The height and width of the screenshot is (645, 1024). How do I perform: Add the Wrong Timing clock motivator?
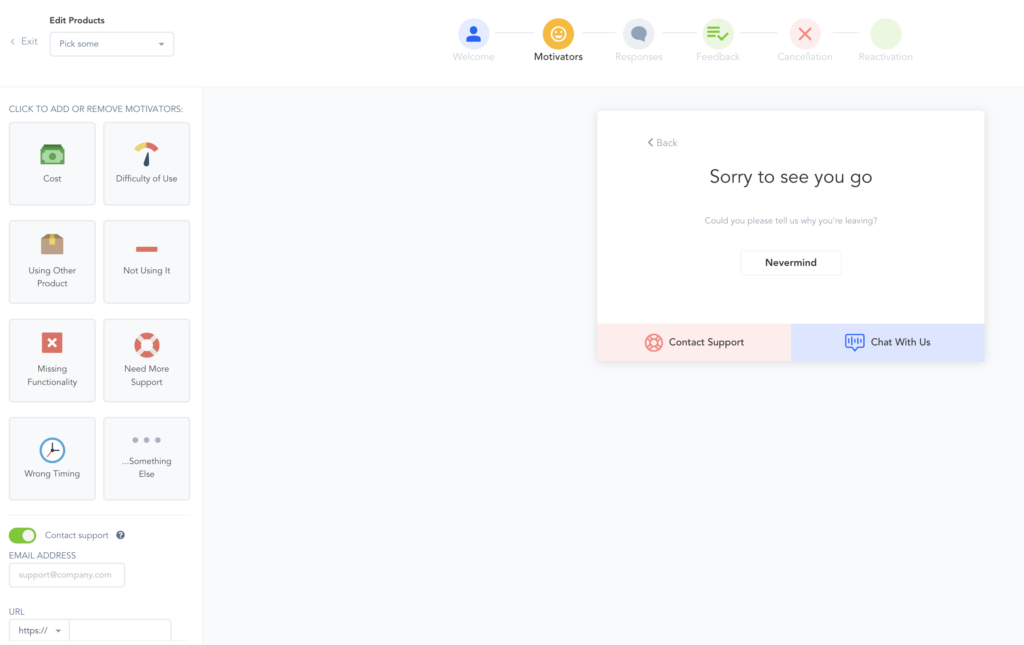click(52, 458)
